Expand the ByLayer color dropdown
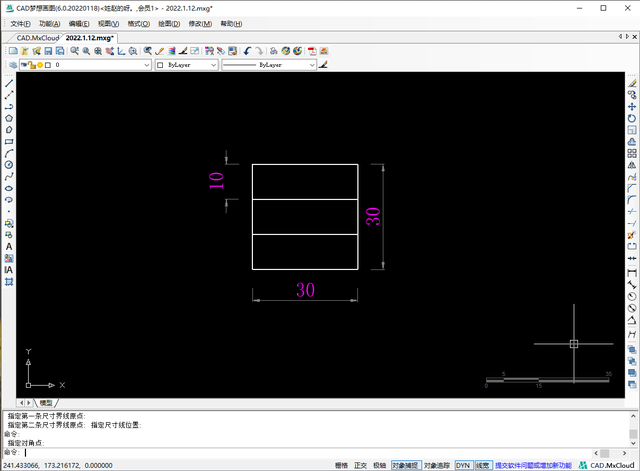Image resolution: width=640 pixels, height=471 pixels. tap(213, 65)
